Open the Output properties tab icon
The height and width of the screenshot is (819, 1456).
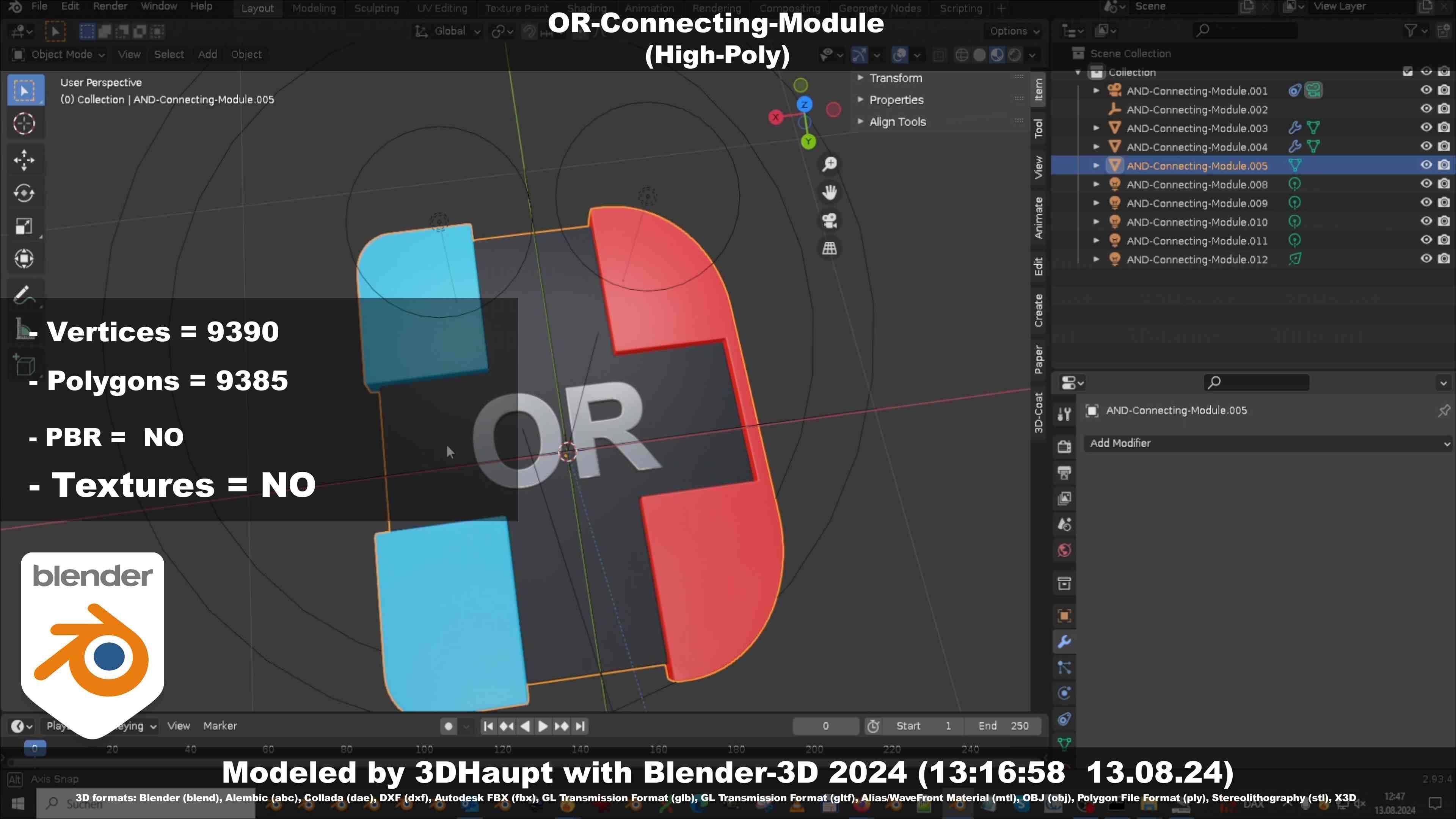click(1064, 472)
